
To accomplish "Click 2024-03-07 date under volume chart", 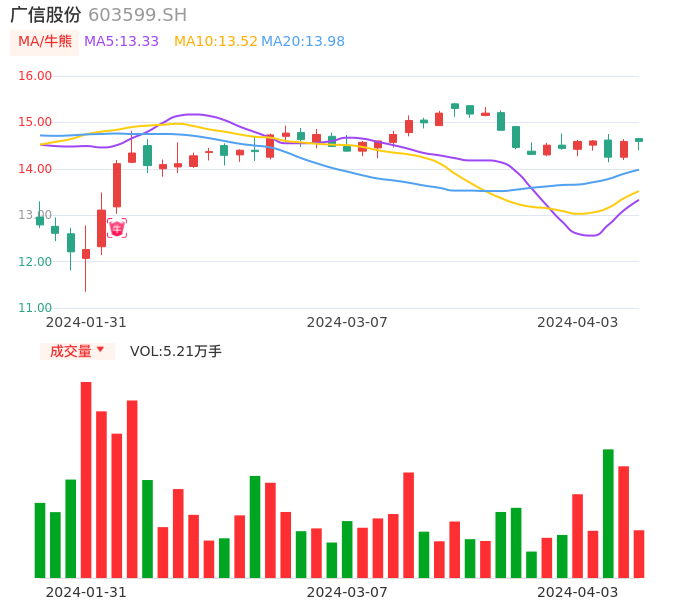I will pos(347,592).
